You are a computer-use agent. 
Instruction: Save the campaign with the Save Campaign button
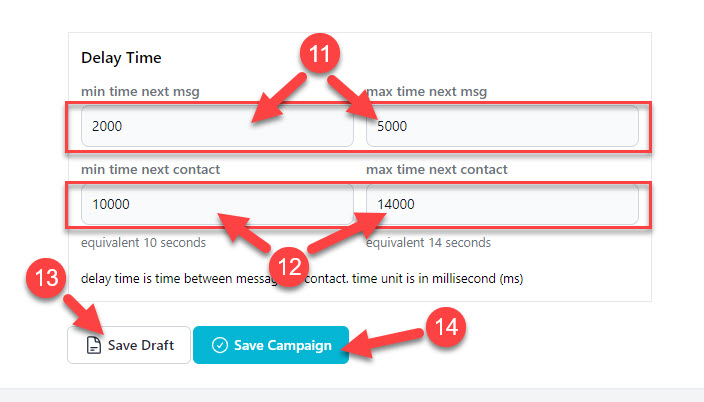tap(271, 345)
